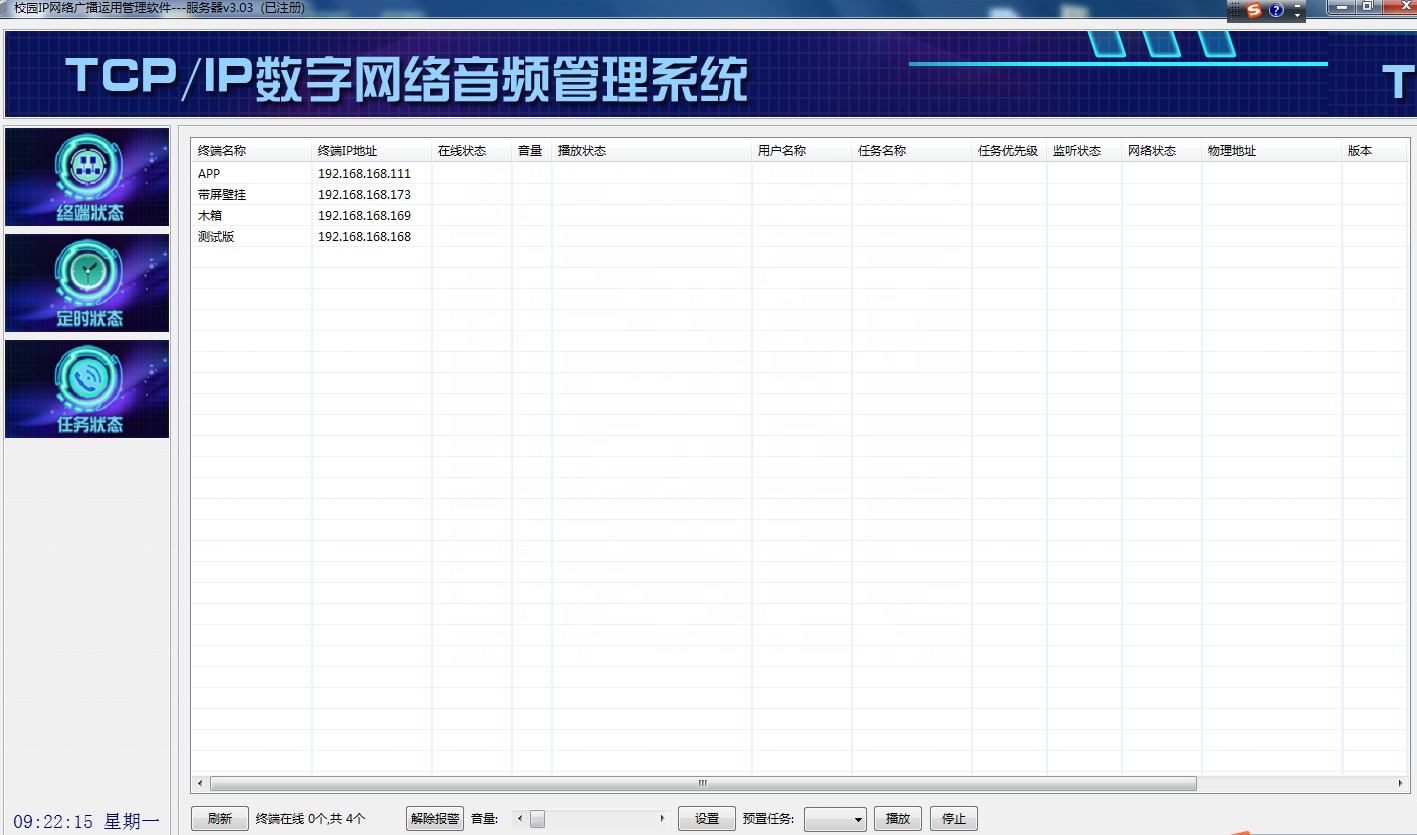
Task: Select terminal with IP 192.168.168.168
Action: [x=364, y=237]
